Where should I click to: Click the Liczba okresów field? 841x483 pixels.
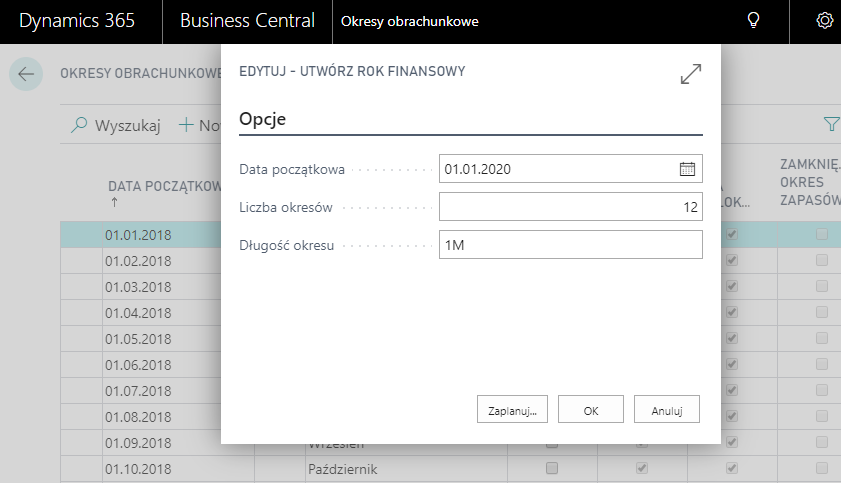[571, 207]
